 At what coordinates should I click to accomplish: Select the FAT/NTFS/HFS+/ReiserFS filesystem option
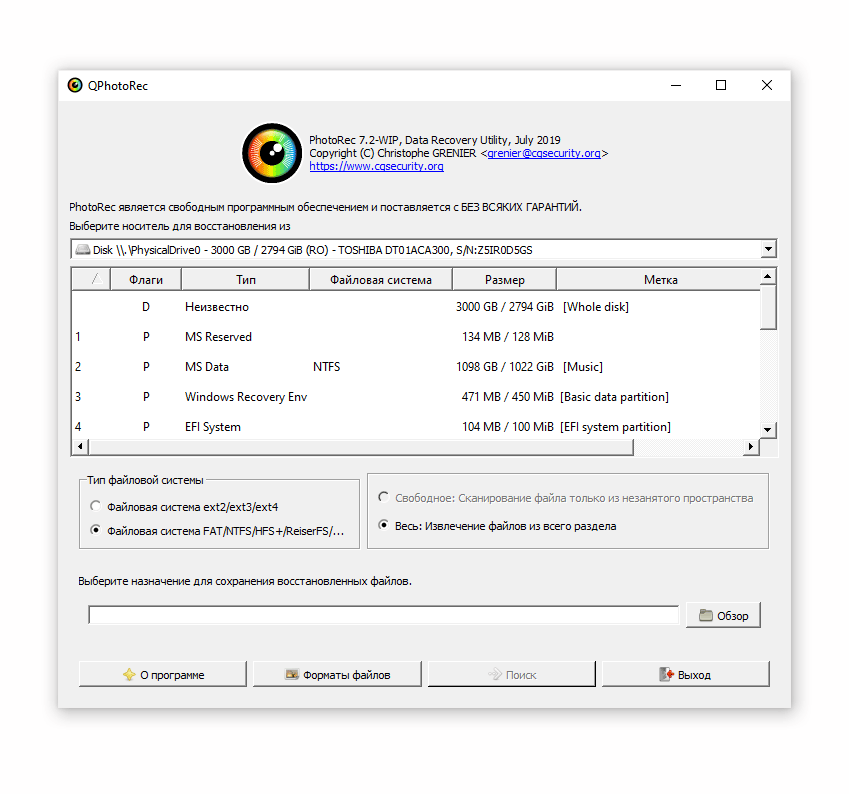point(96,531)
